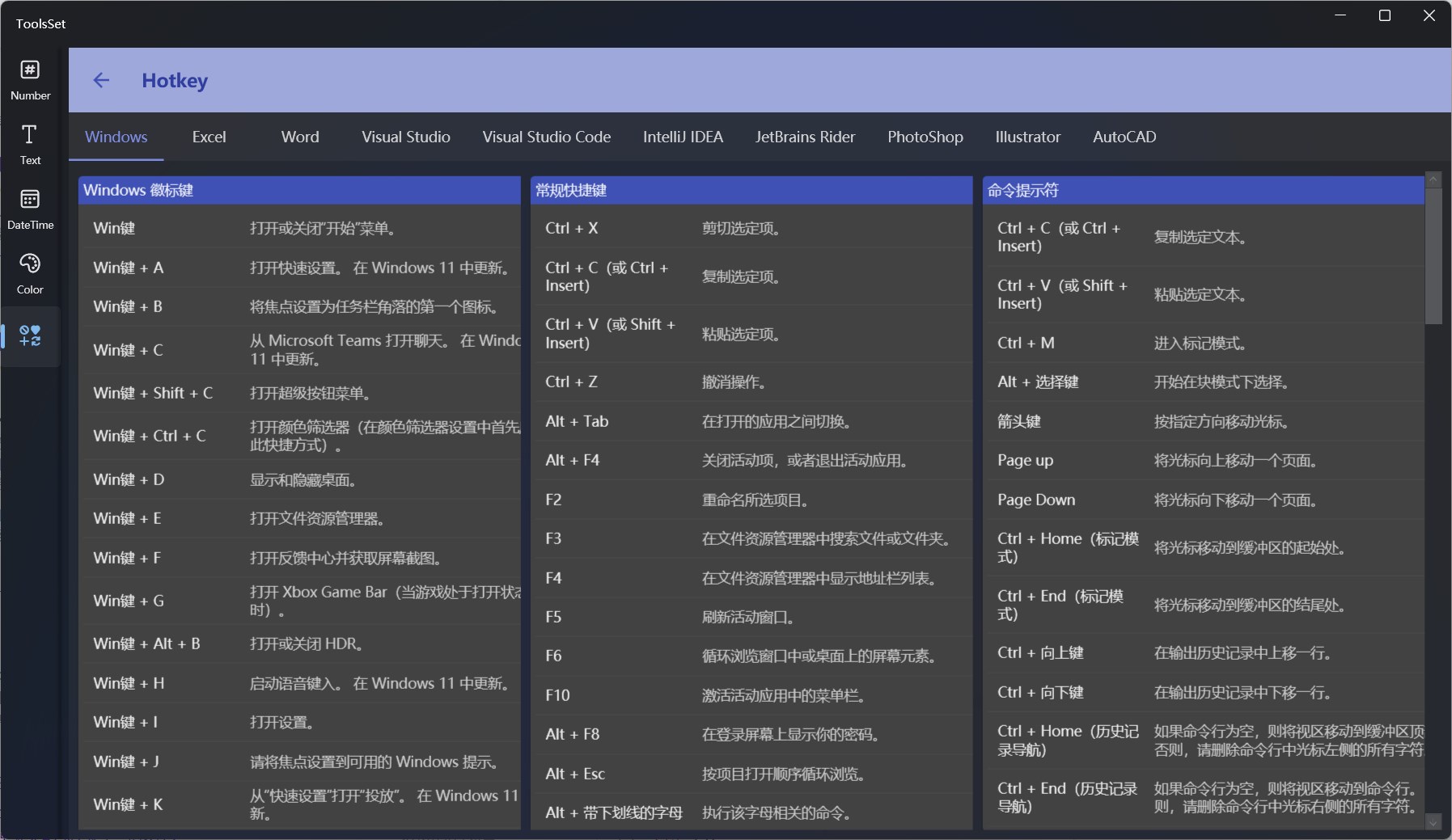This screenshot has height=840, width=1452.
Task: Select the Win键 + J shortcut
Action: click(301, 762)
